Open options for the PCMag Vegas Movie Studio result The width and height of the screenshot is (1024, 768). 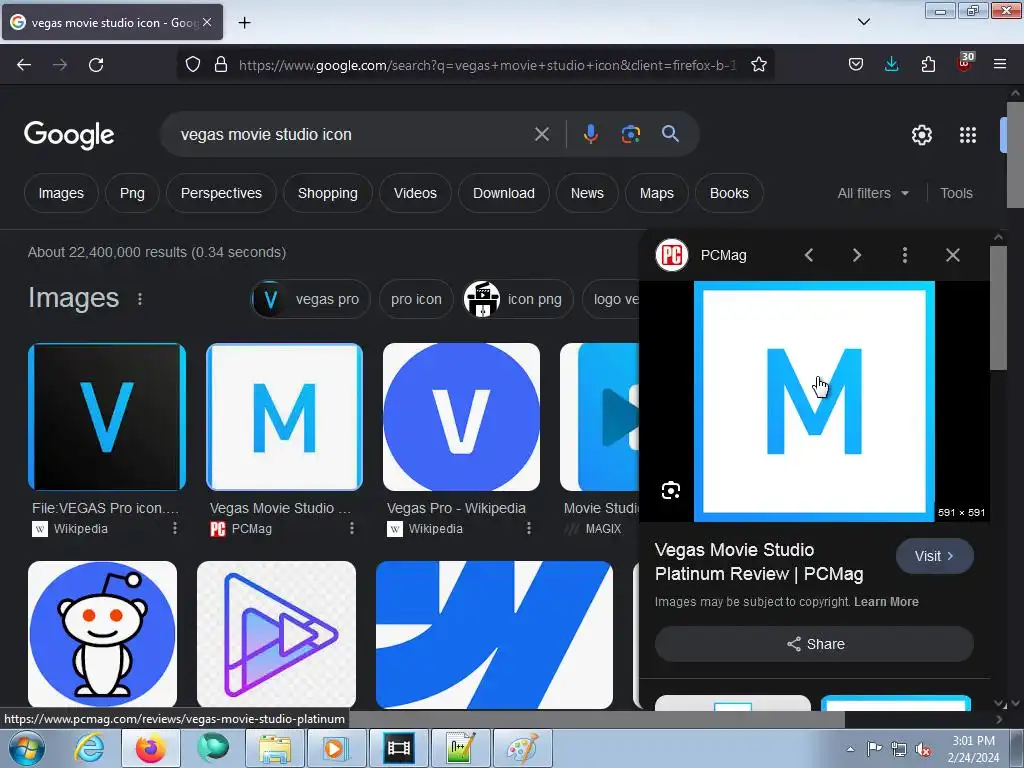click(352, 528)
